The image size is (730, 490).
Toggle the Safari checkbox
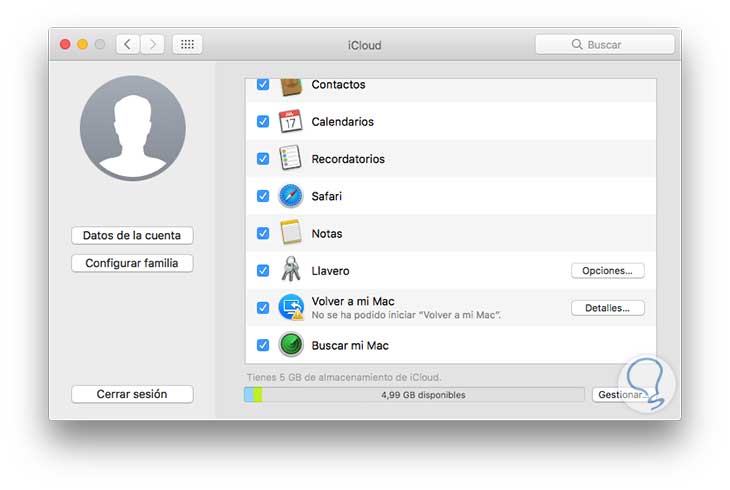(x=263, y=196)
